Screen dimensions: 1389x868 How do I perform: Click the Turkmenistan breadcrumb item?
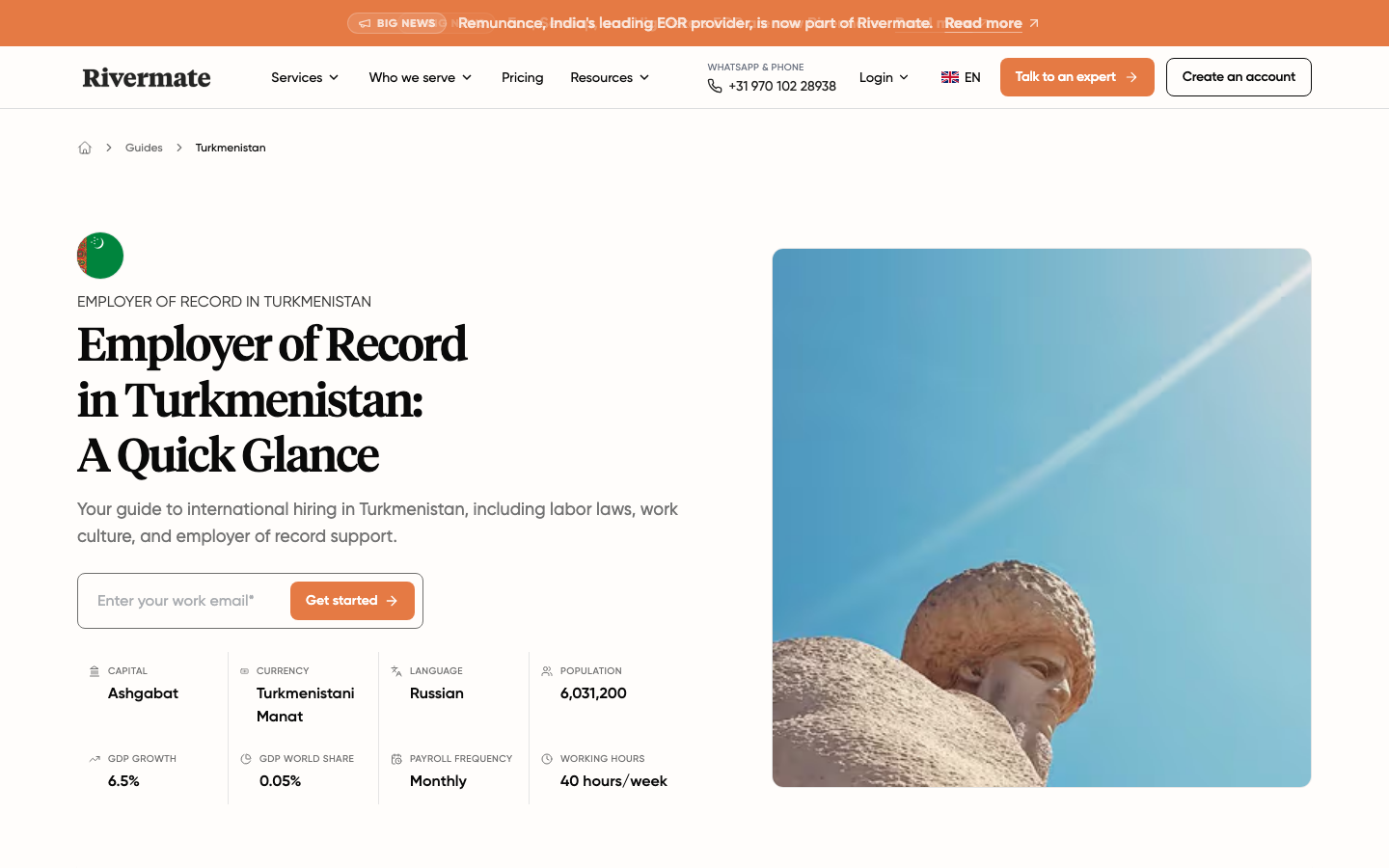[231, 148]
